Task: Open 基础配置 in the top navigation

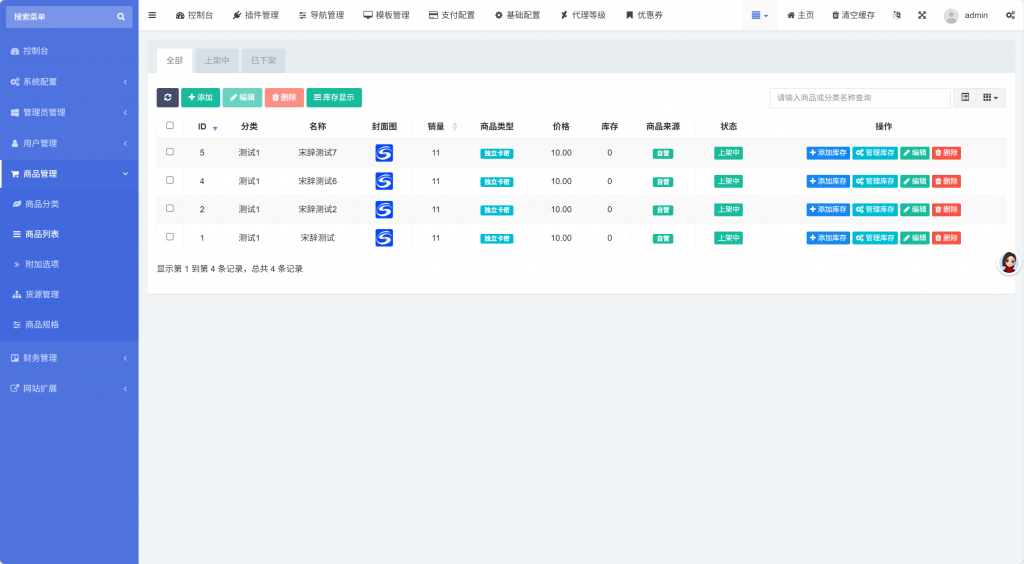Action: point(517,15)
